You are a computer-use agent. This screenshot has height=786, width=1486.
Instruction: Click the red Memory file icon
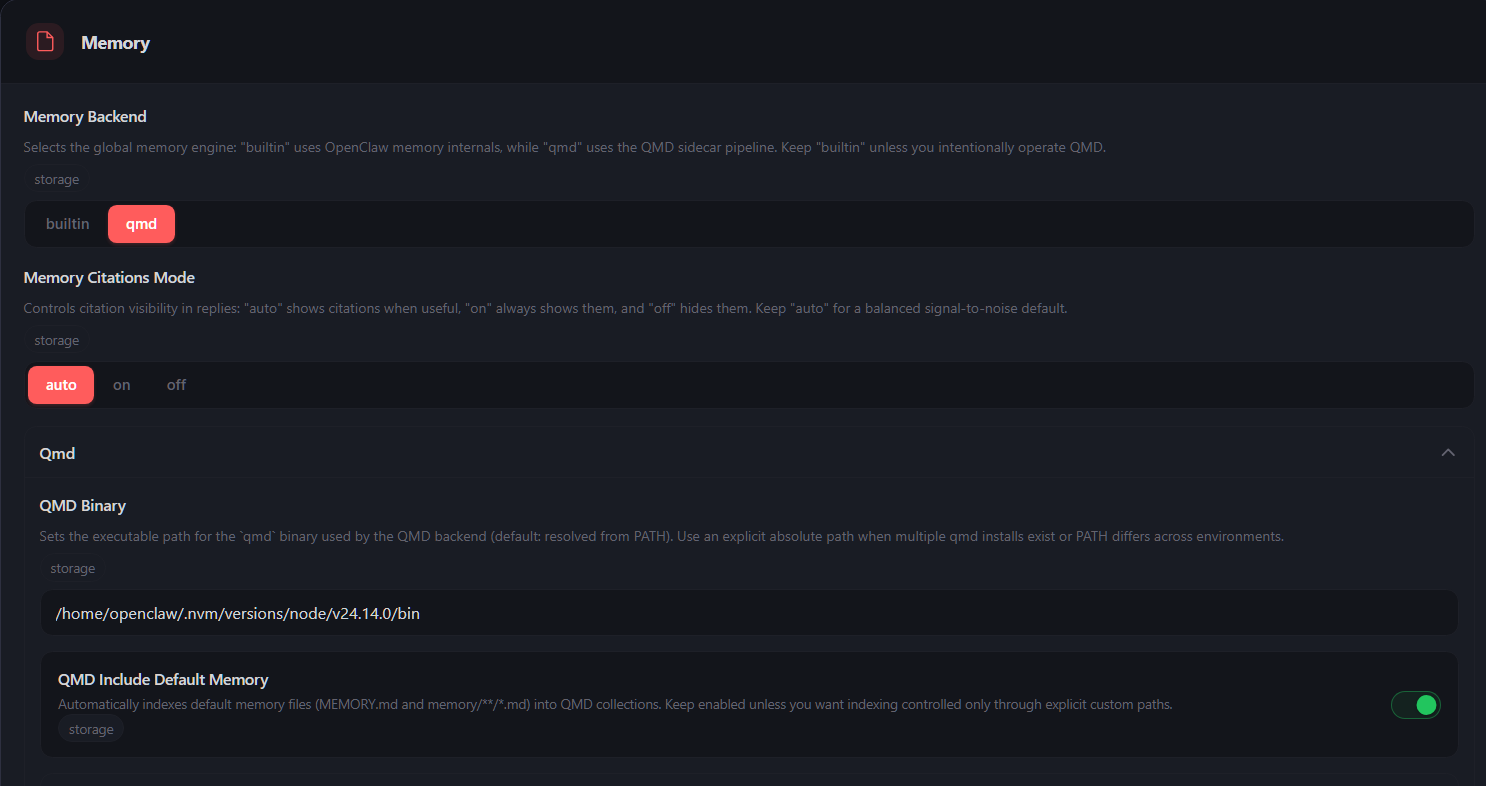(45, 42)
